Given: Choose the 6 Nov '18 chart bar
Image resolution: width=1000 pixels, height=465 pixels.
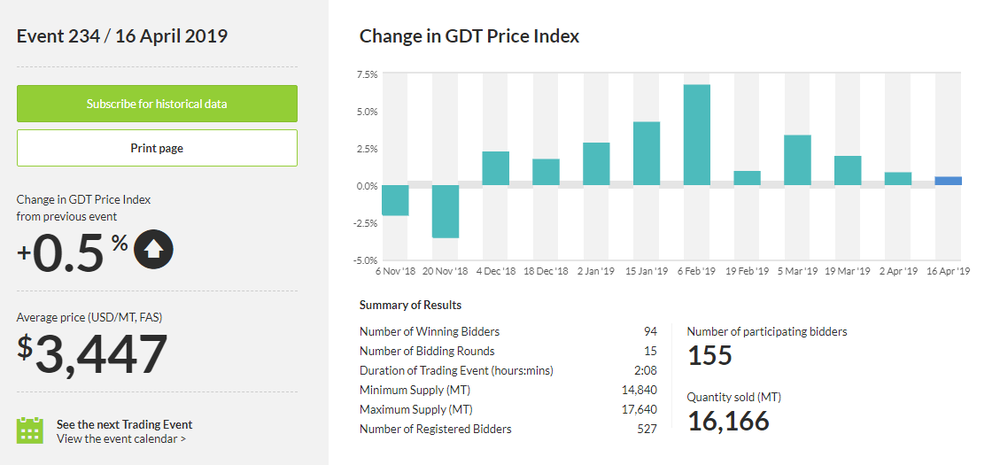Looking at the screenshot, I should [395, 200].
